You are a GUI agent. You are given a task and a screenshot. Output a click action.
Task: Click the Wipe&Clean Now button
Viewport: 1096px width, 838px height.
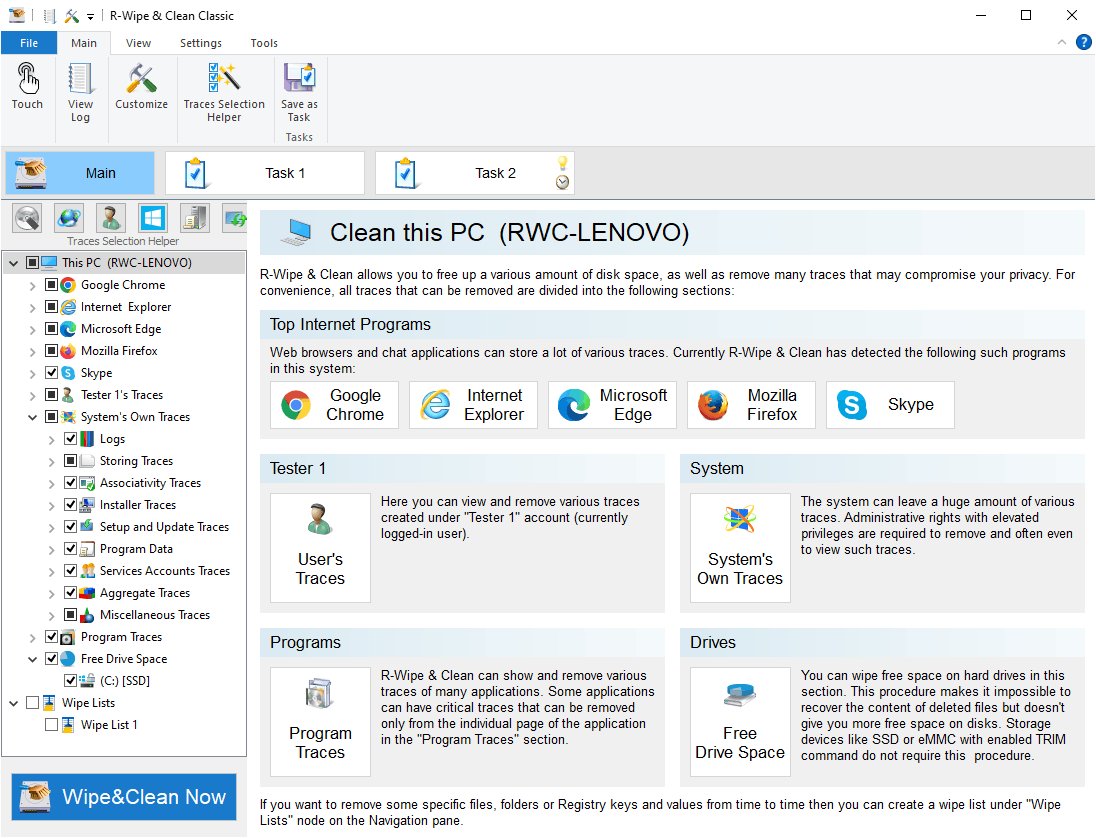tap(124, 797)
